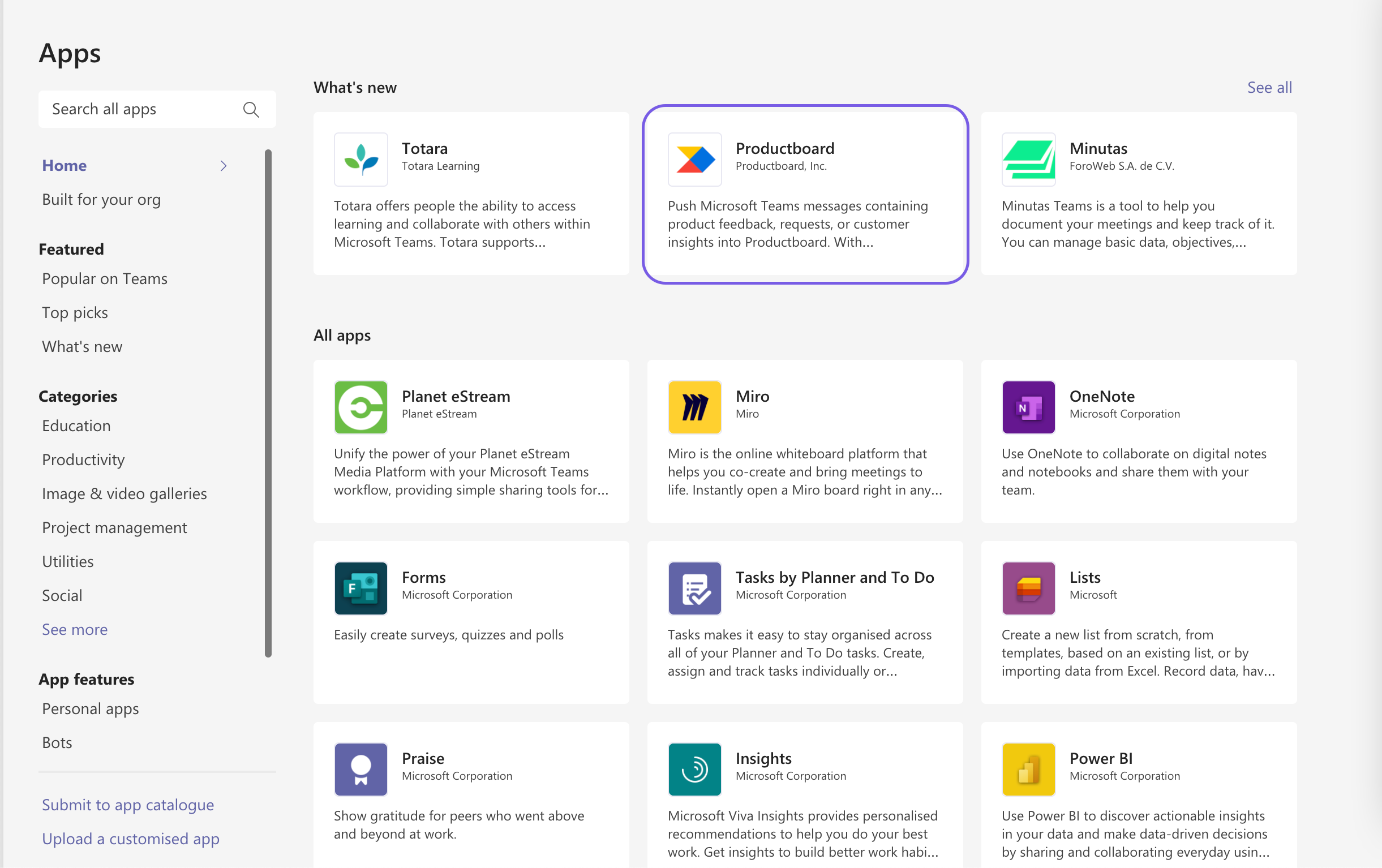Open Project management category

114,527
